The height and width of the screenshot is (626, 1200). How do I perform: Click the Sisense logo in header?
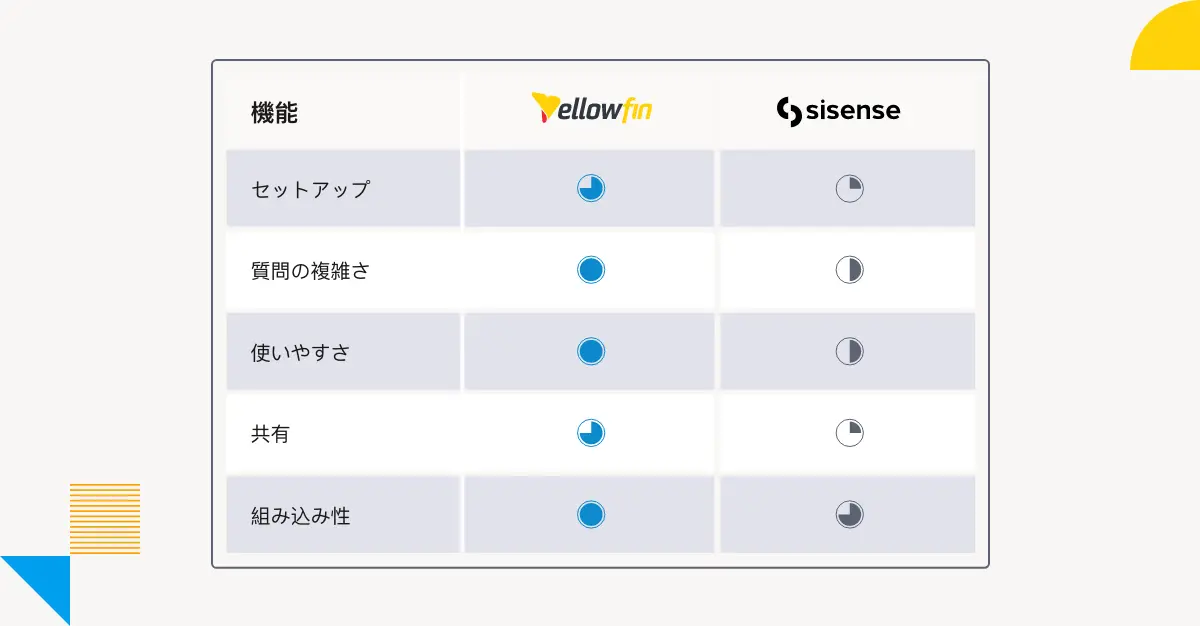tap(838, 111)
